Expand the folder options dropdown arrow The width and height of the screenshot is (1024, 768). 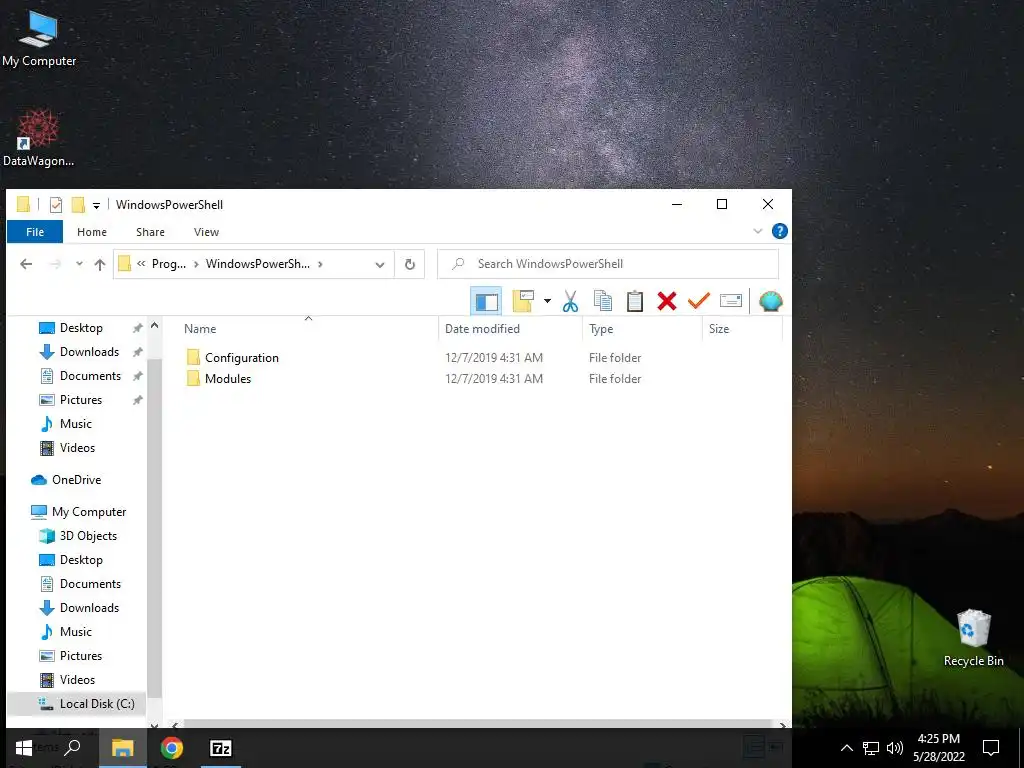[547, 301]
